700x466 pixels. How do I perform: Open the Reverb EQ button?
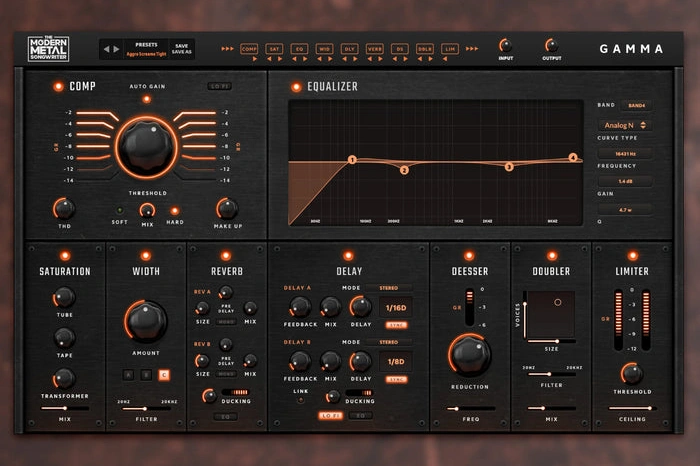click(x=226, y=417)
